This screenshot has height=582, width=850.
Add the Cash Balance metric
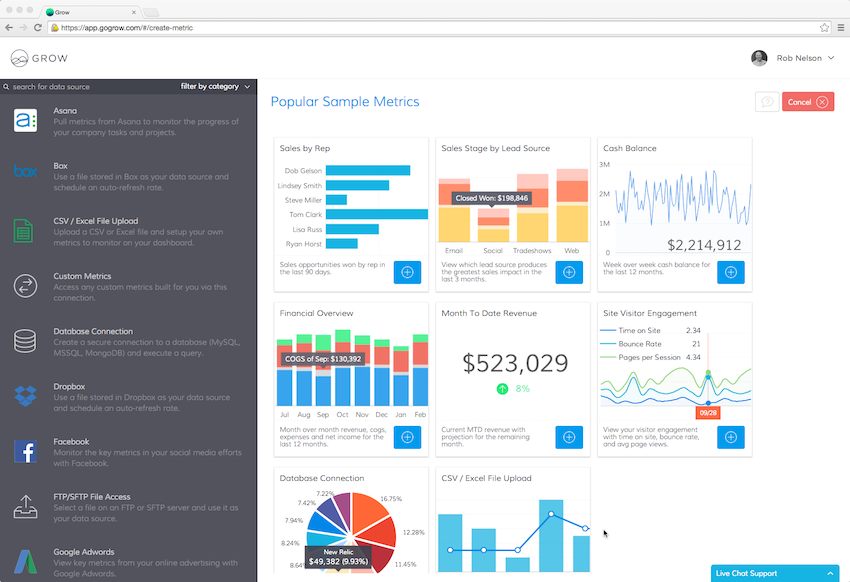(x=731, y=272)
